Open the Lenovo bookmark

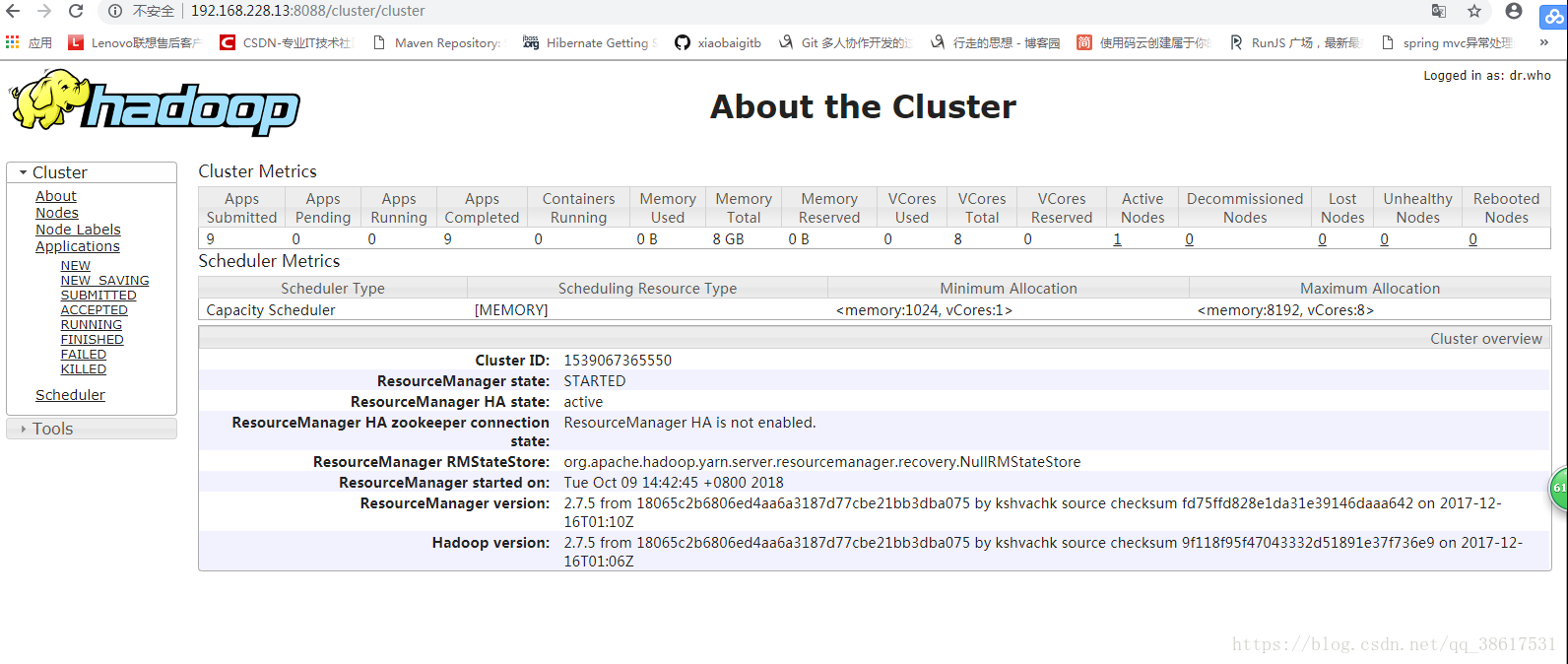[135, 42]
